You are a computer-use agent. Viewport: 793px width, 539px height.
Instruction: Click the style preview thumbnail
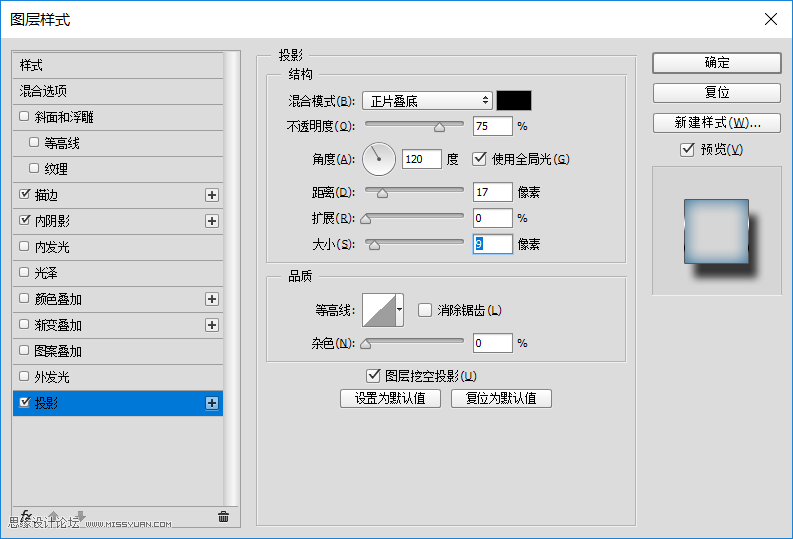[x=717, y=231]
